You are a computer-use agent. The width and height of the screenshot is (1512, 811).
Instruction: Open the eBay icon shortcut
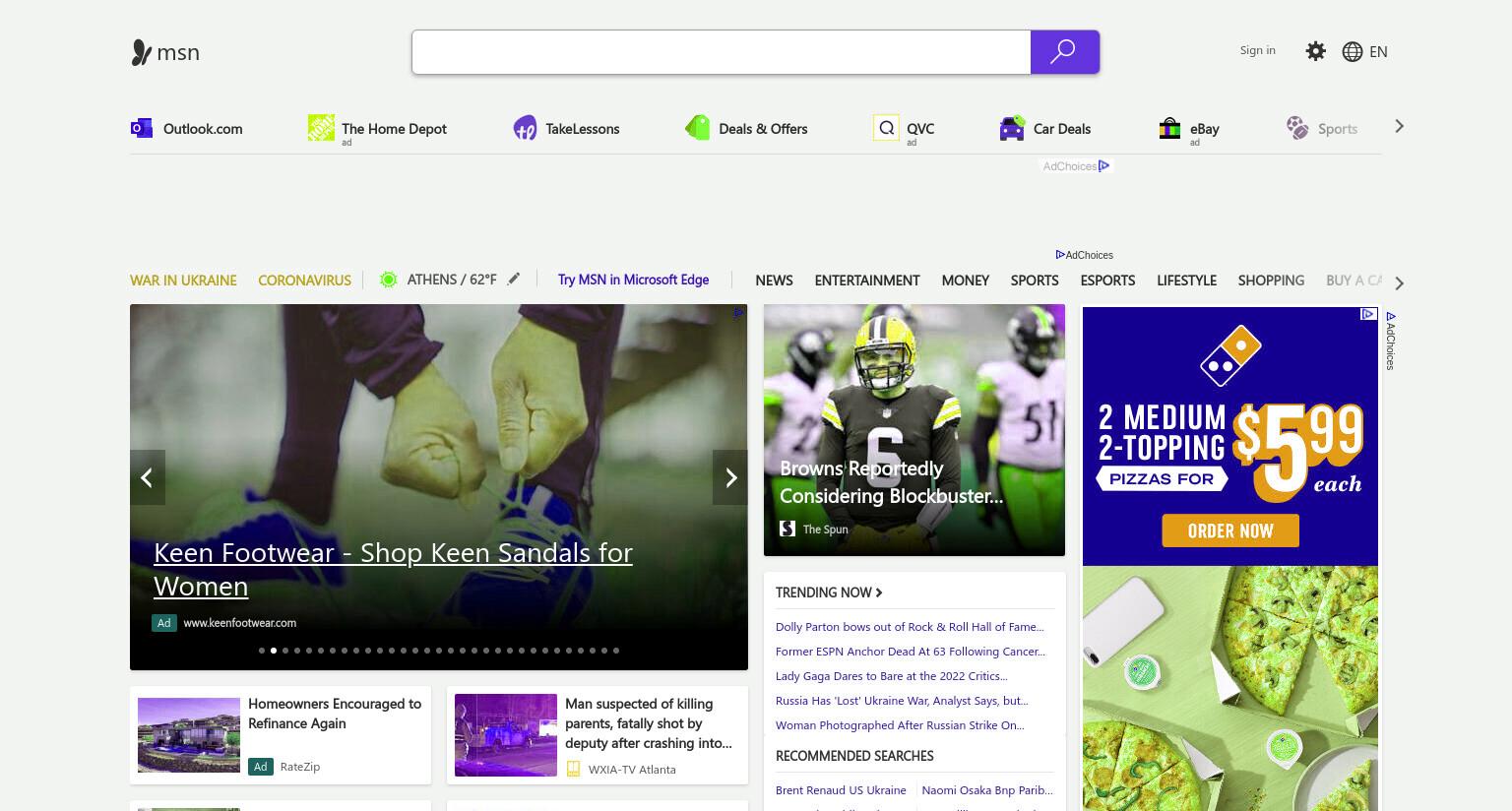click(x=1169, y=128)
